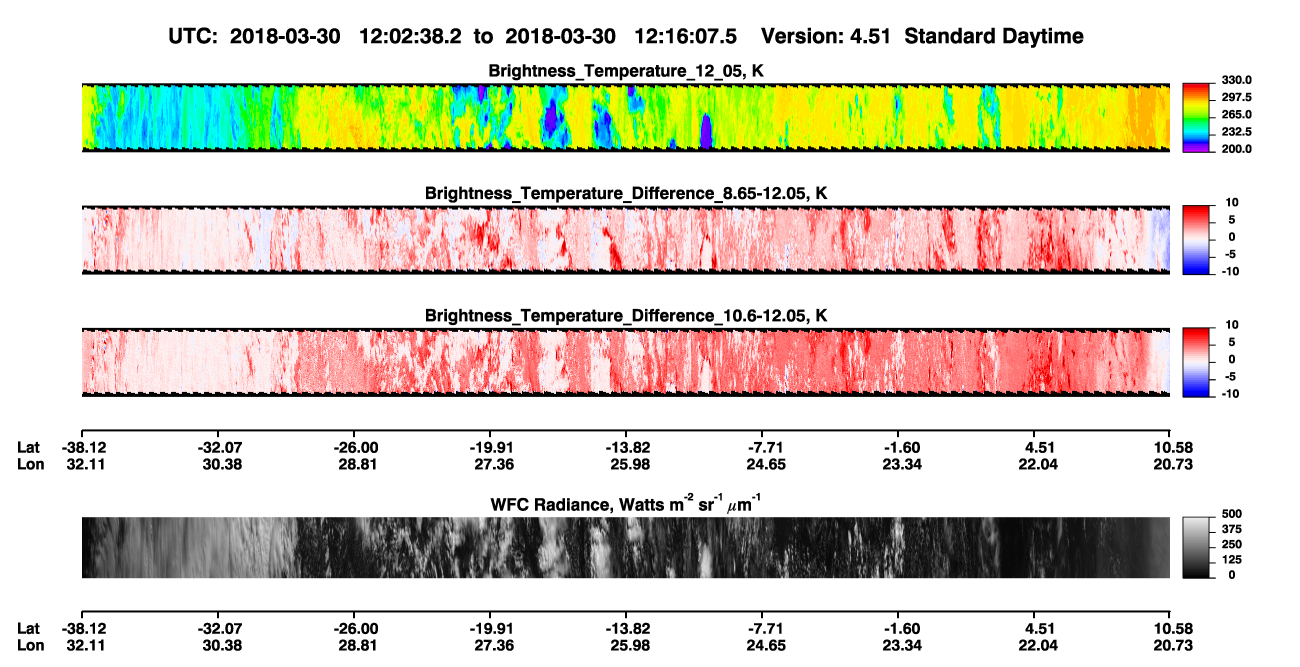Select the 8.65-12.05 difference image strip
1300x667 pixels.
click(x=625, y=239)
